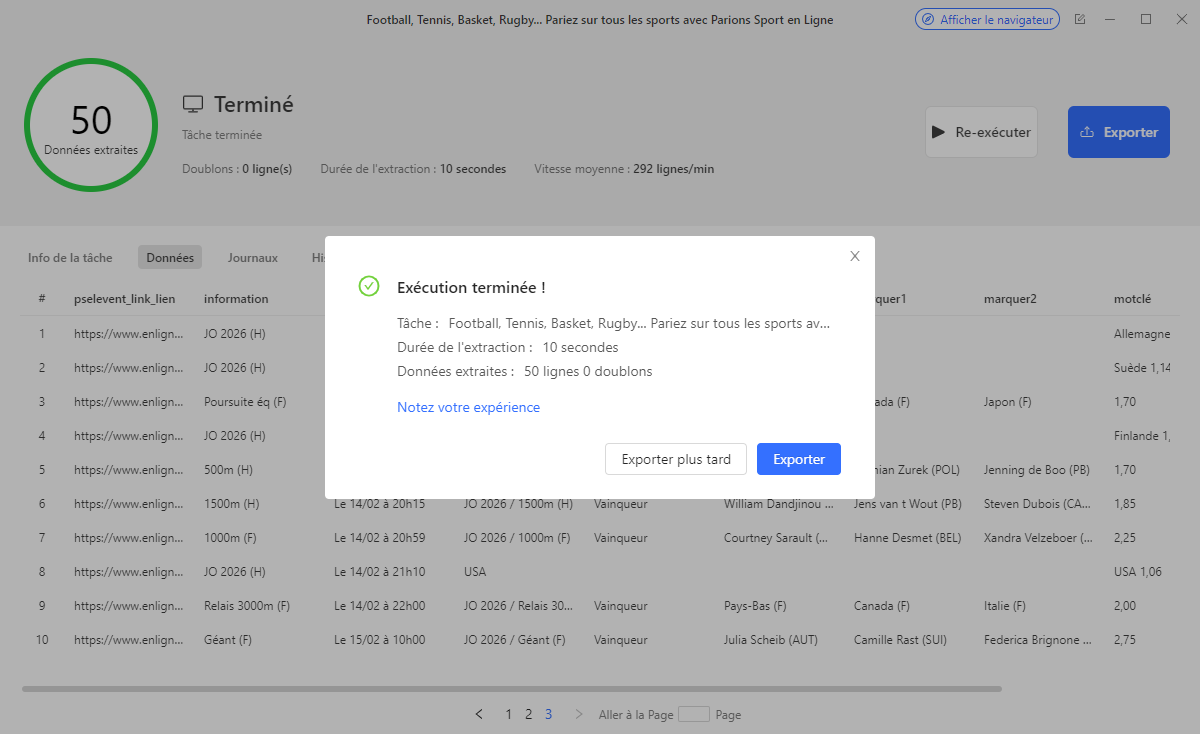Open the Journaux tab
The image size is (1200, 734).
pos(252,257)
